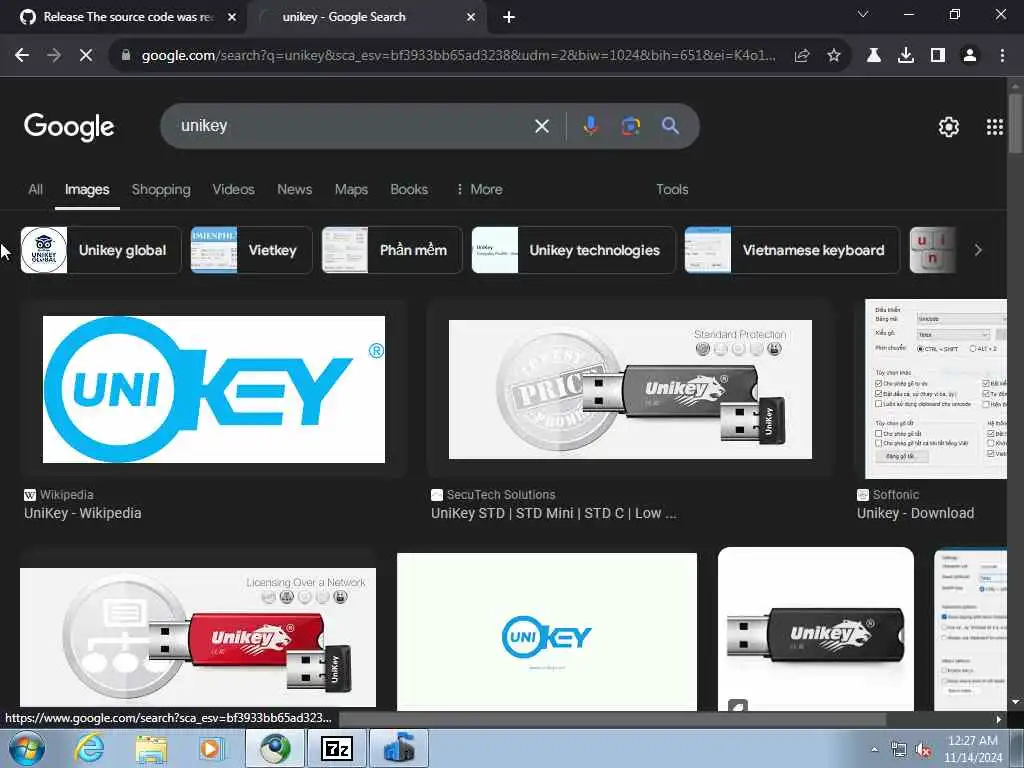
Task: Open the SecuTech UniKey STD dongle image
Action: (x=630, y=389)
